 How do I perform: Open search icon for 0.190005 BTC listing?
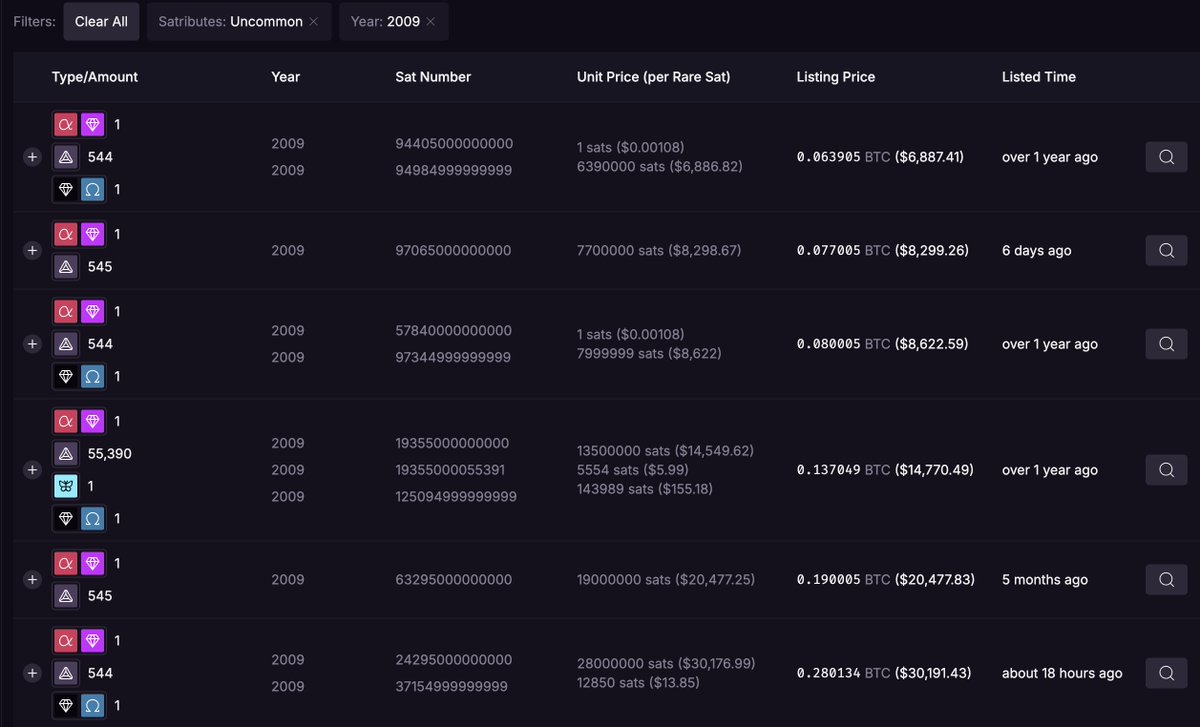tap(1166, 580)
